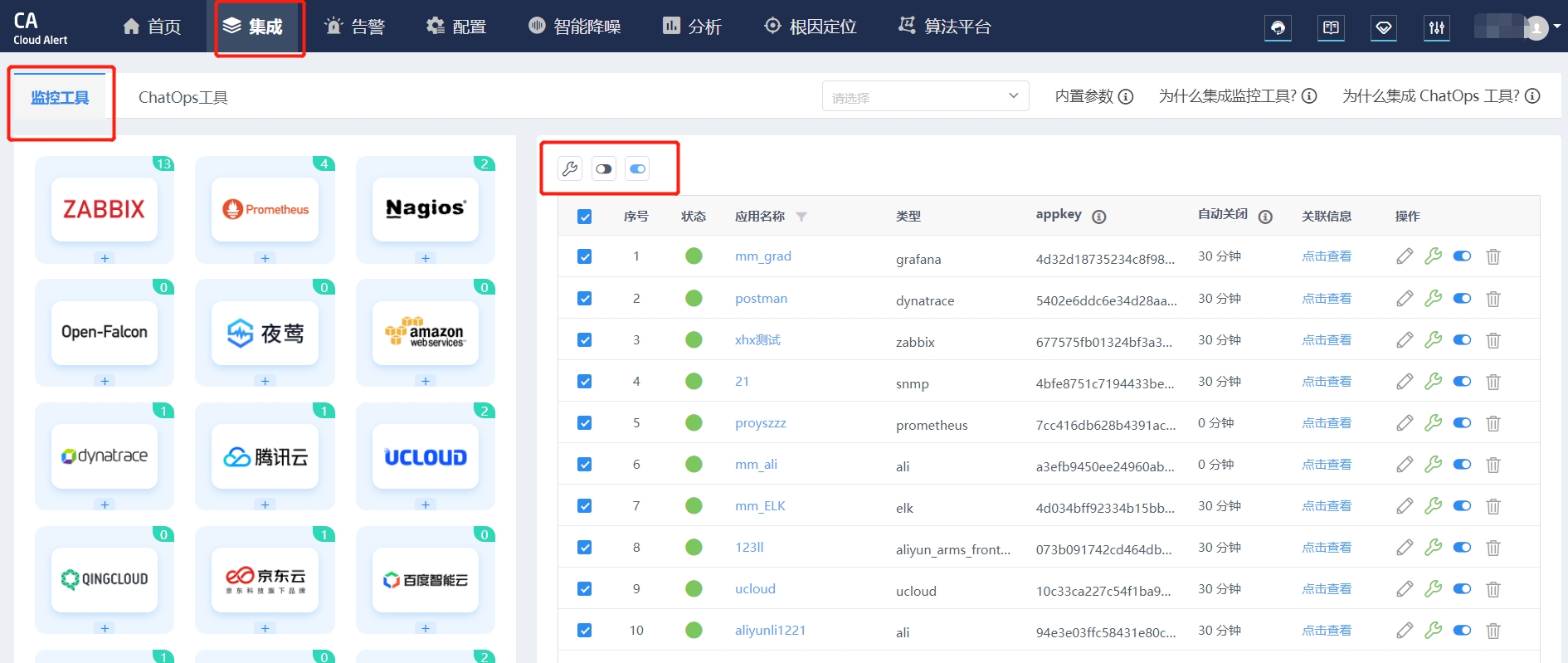Open the 算法平台 navigation menu

945,27
